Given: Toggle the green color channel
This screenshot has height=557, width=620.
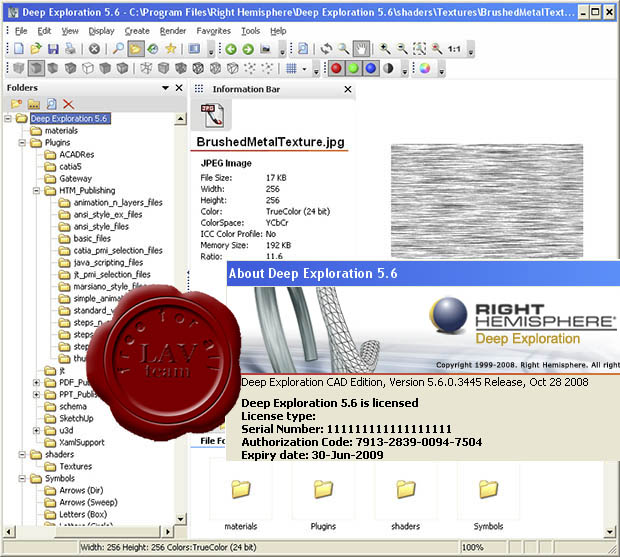Looking at the screenshot, I should point(353,68).
